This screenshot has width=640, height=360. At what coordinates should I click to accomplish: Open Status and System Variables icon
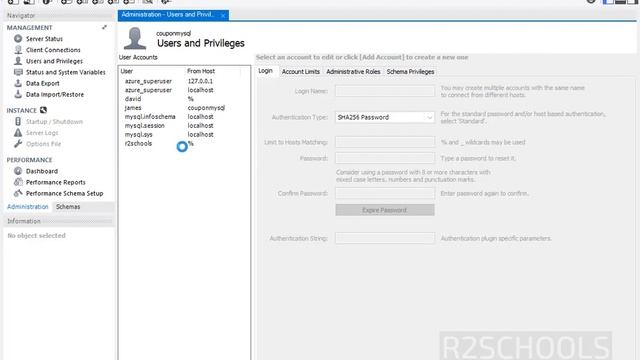pyautogui.click(x=18, y=72)
